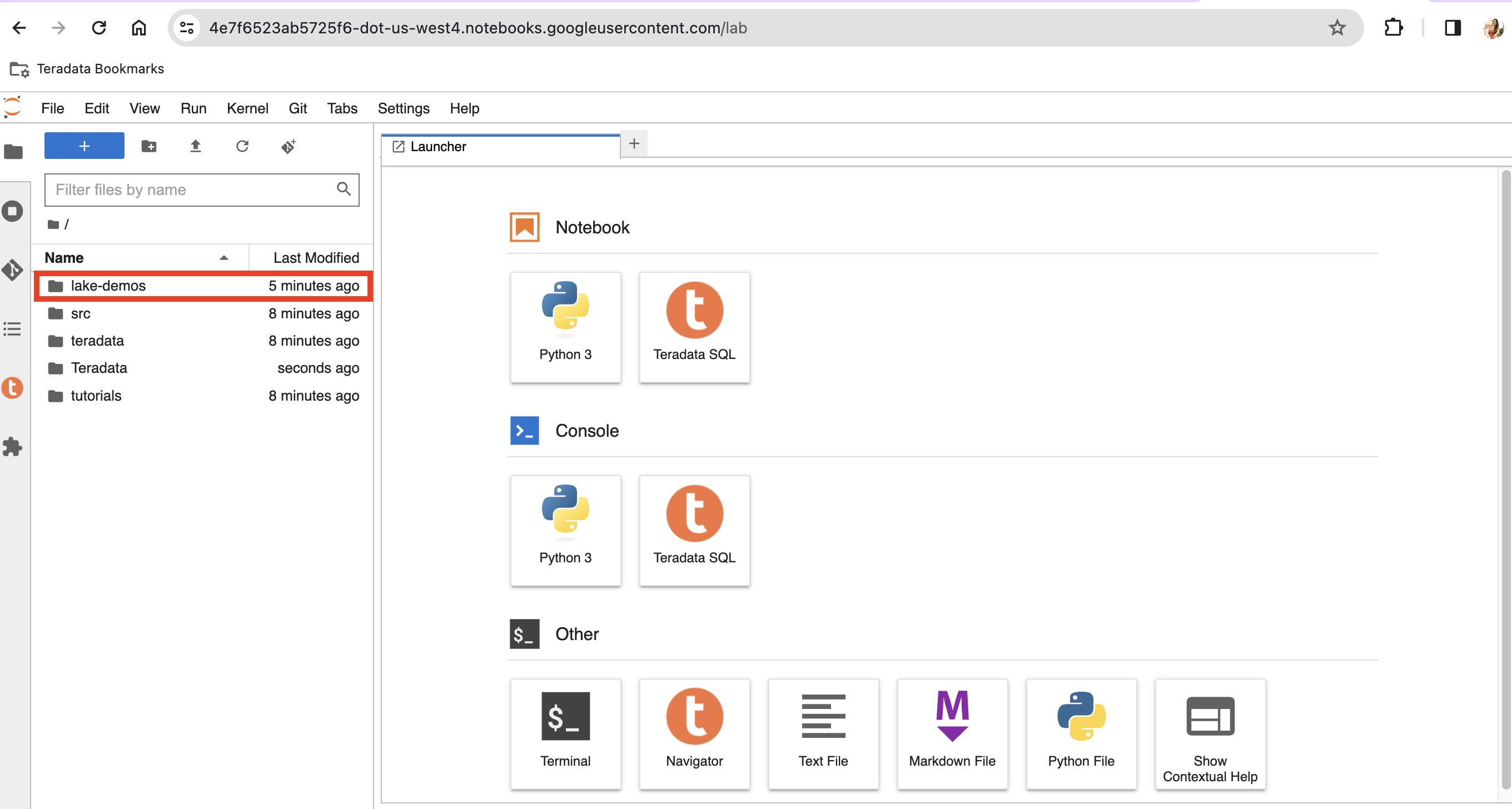
Task: Sort files by Last Modified header
Action: (x=311, y=258)
